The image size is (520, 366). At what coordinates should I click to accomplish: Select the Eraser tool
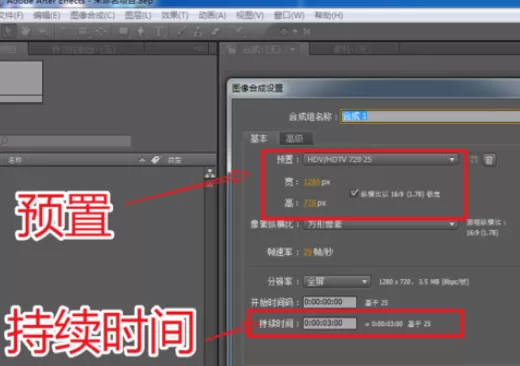point(215,32)
